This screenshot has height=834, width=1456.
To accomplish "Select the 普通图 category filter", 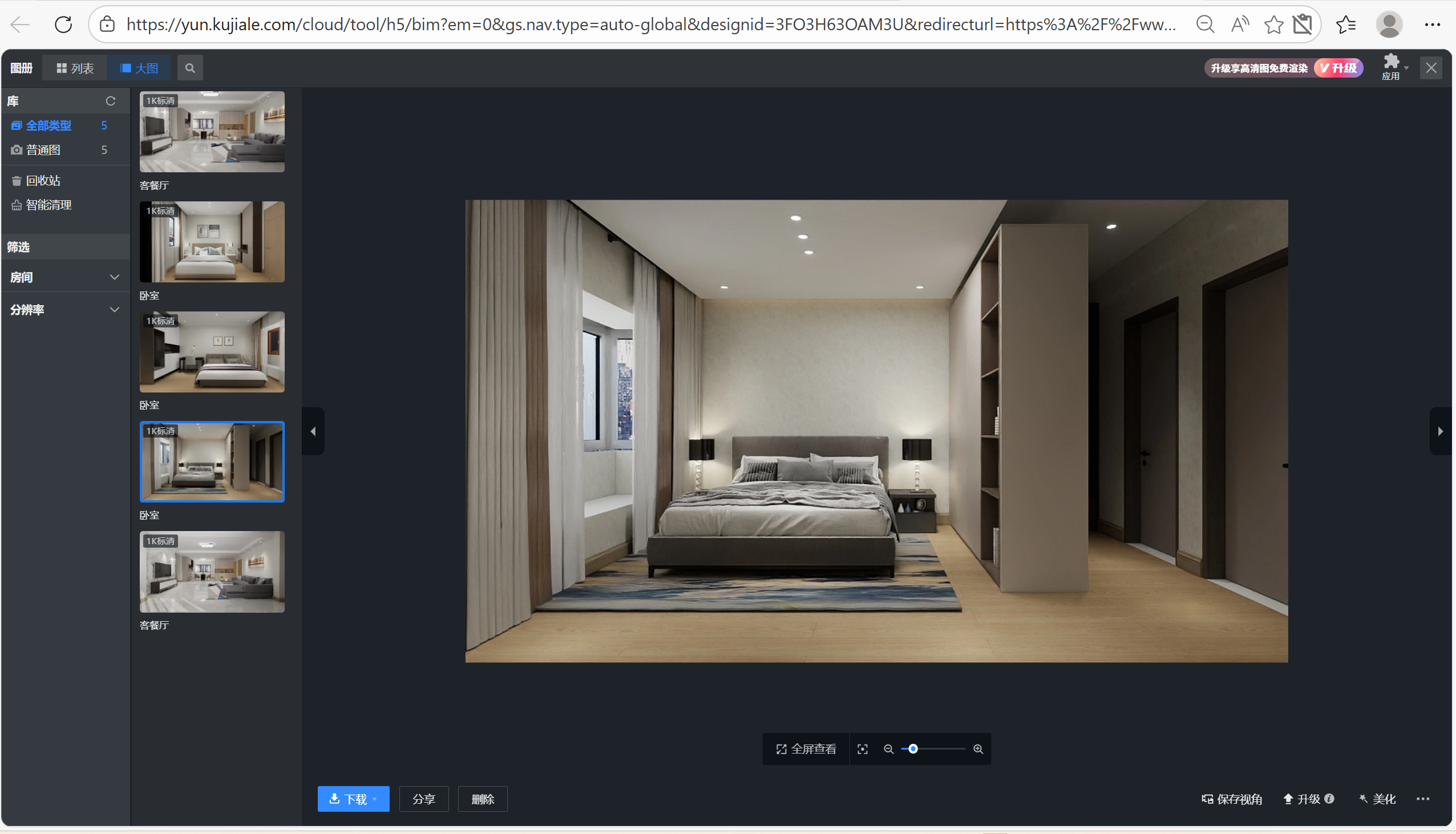I will tap(43, 150).
